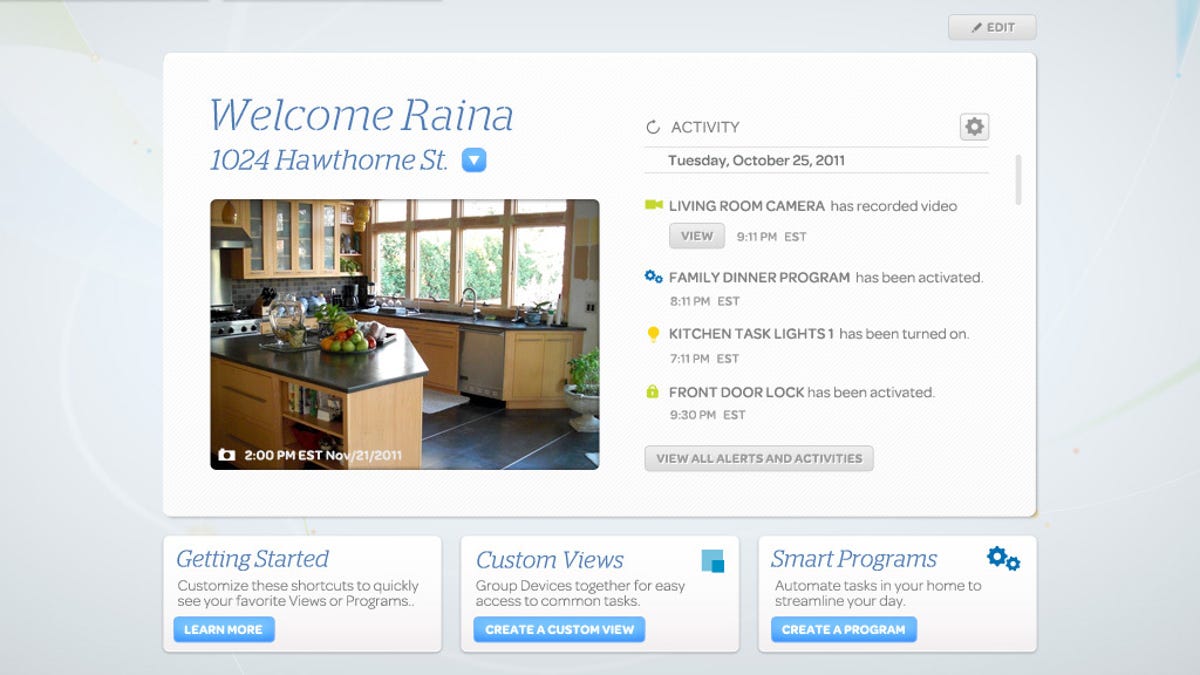Screen dimensions: 1200x675
Task: Click the green front door lock icon
Action: tap(653, 392)
